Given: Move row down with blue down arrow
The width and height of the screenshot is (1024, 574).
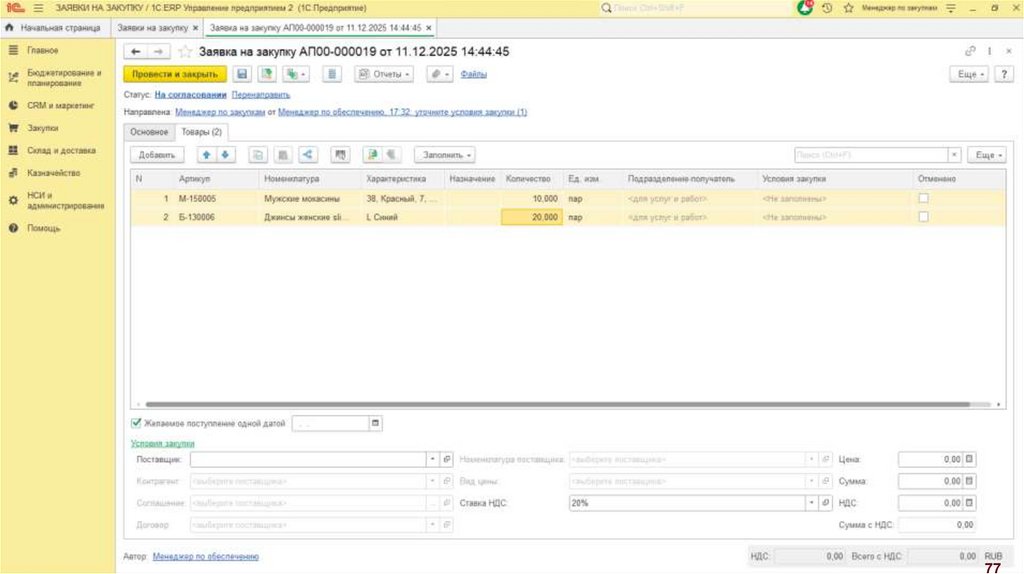Looking at the screenshot, I should (x=225, y=155).
